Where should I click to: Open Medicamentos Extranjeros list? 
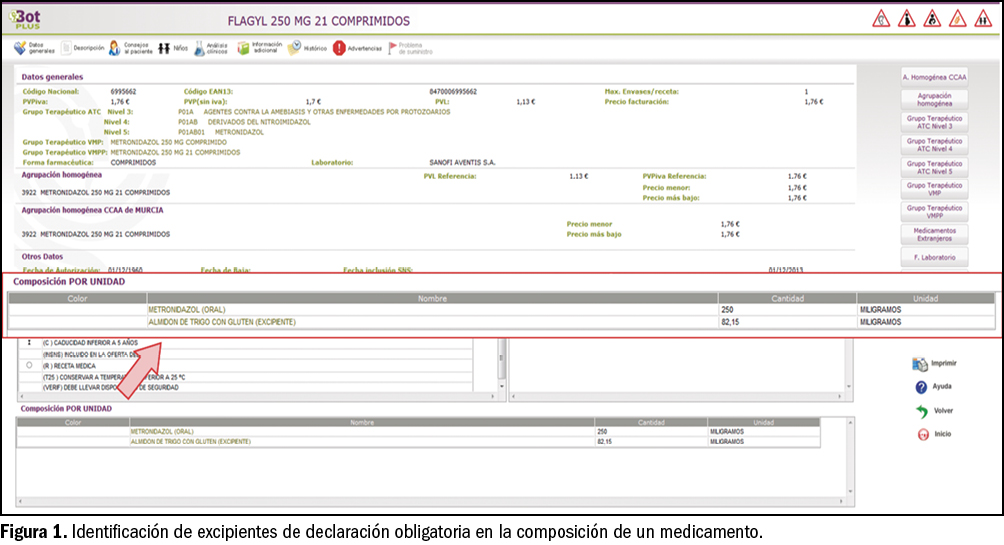click(934, 235)
